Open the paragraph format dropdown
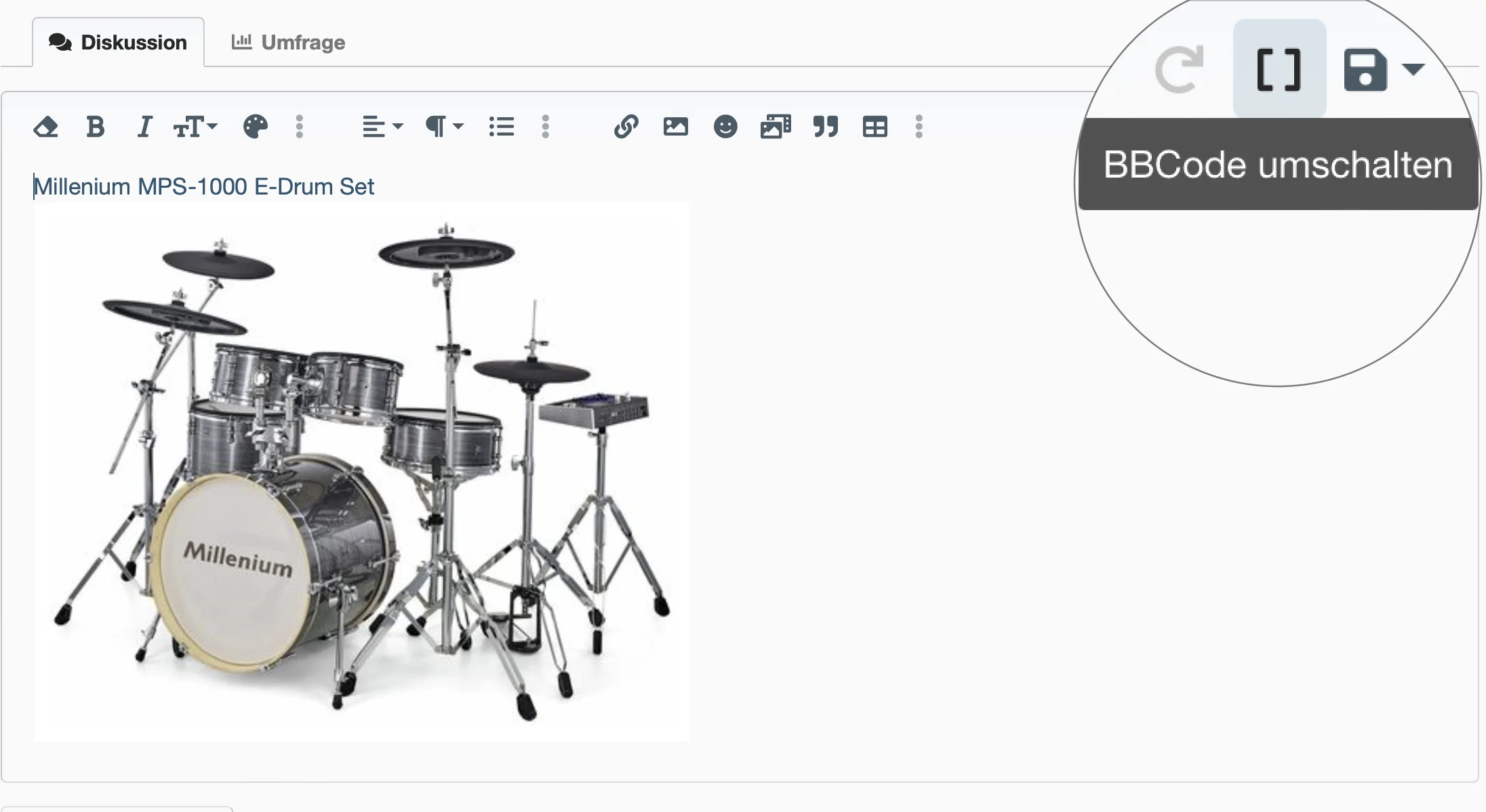 (x=444, y=127)
